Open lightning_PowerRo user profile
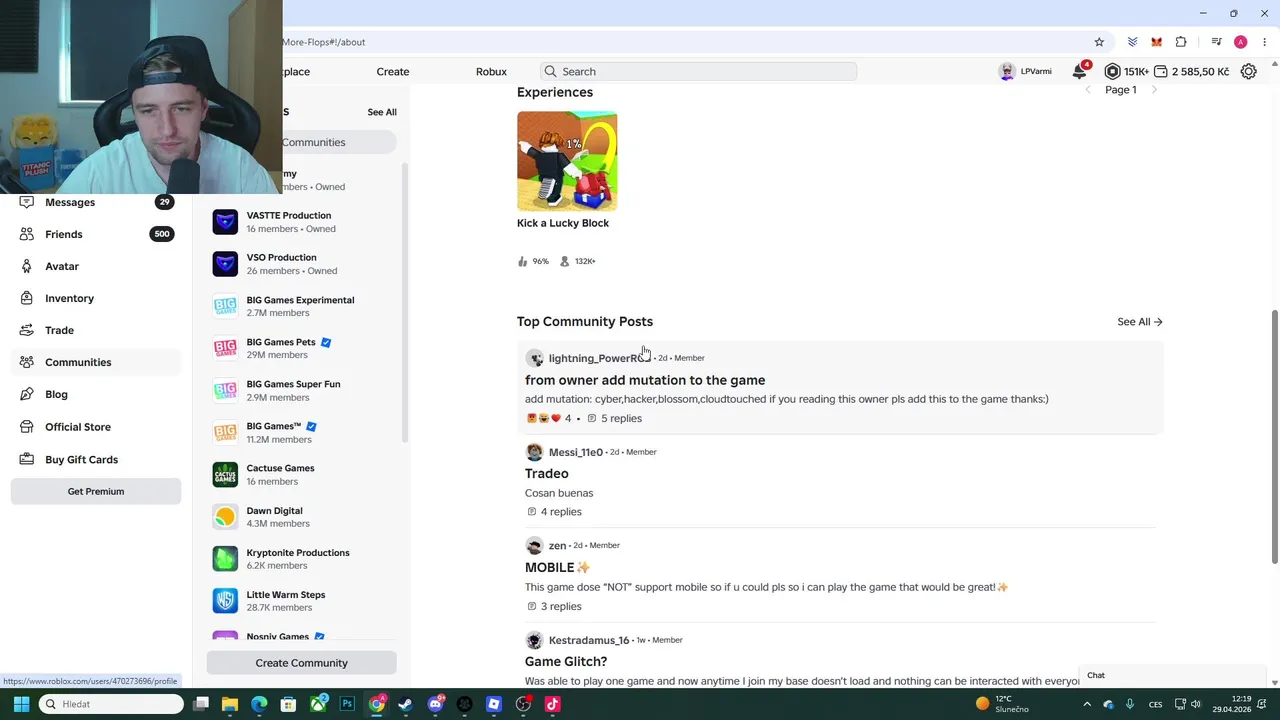Viewport: 1280px width, 720px height. tap(597, 358)
